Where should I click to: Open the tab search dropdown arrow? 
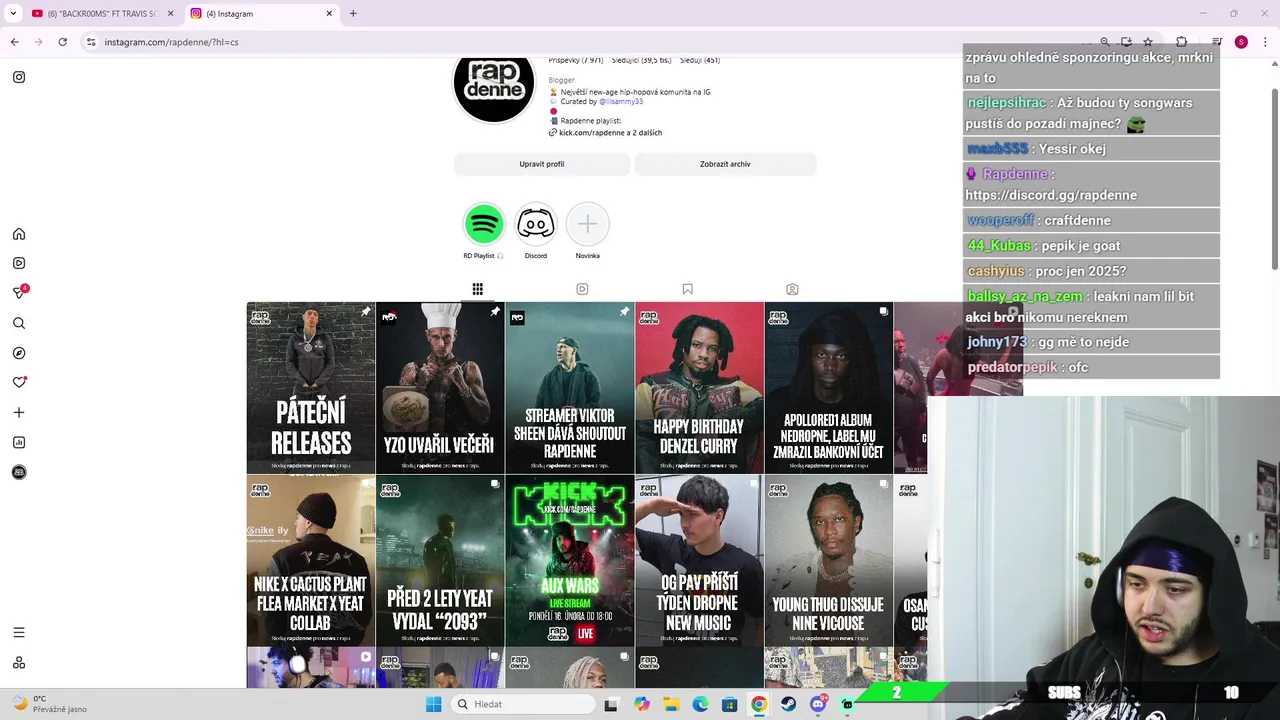[13, 14]
